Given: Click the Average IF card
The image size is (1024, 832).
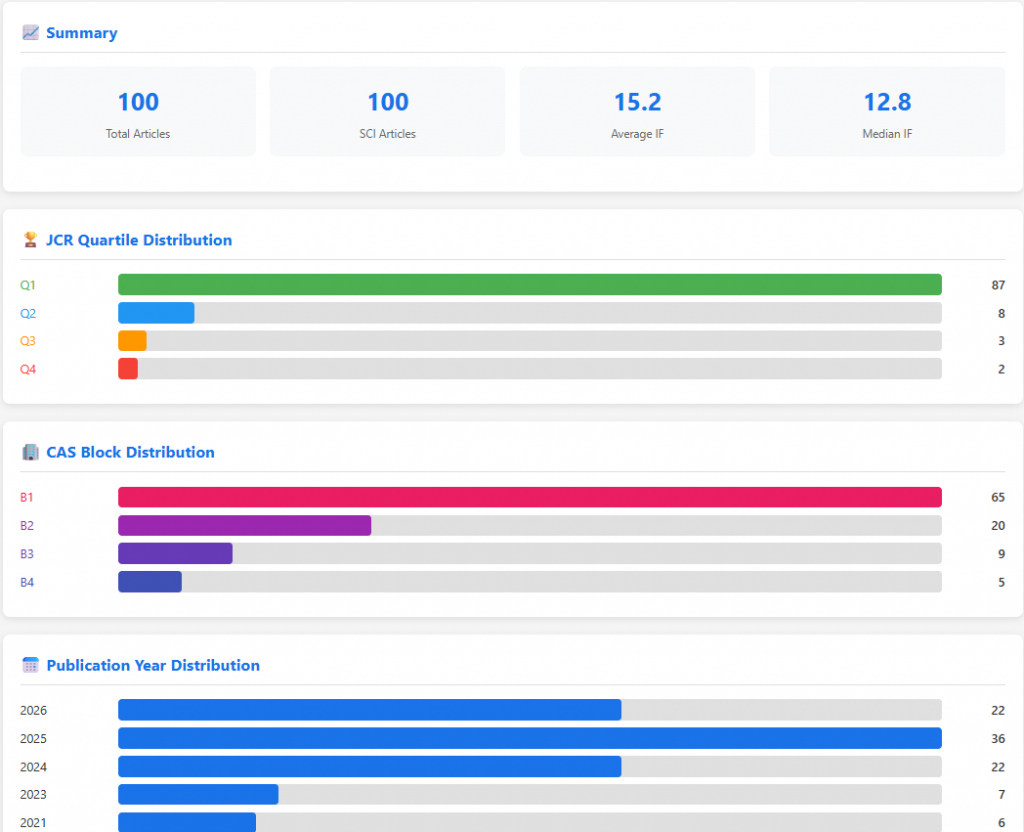Looking at the screenshot, I should coord(637,111).
